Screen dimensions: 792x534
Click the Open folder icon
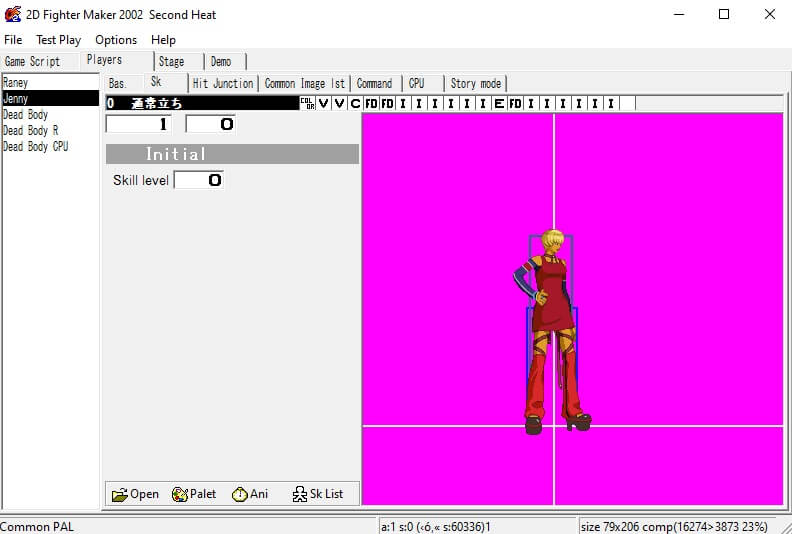pos(119,494)
